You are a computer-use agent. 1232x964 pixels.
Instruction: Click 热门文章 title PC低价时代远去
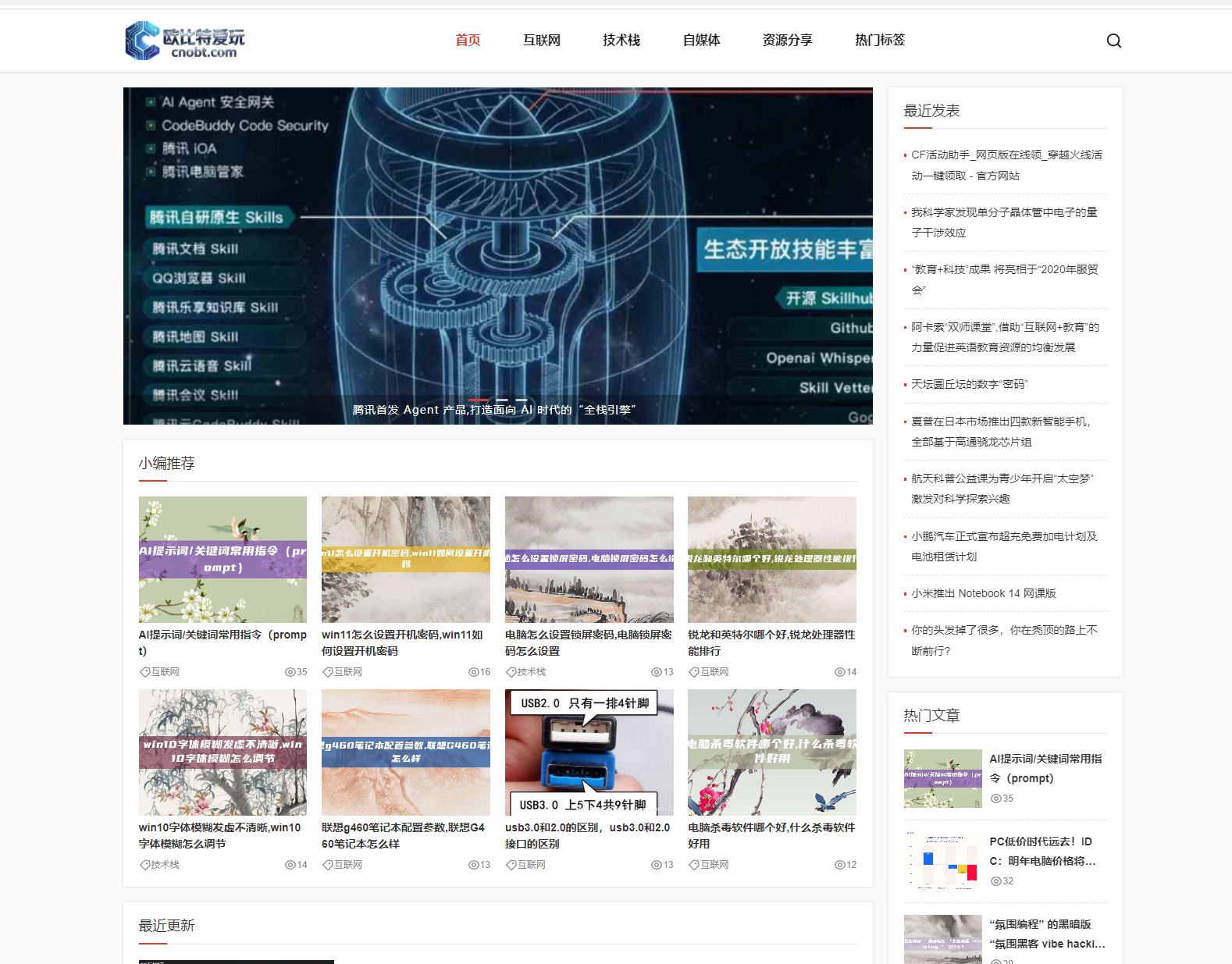tap(1043, 851)
